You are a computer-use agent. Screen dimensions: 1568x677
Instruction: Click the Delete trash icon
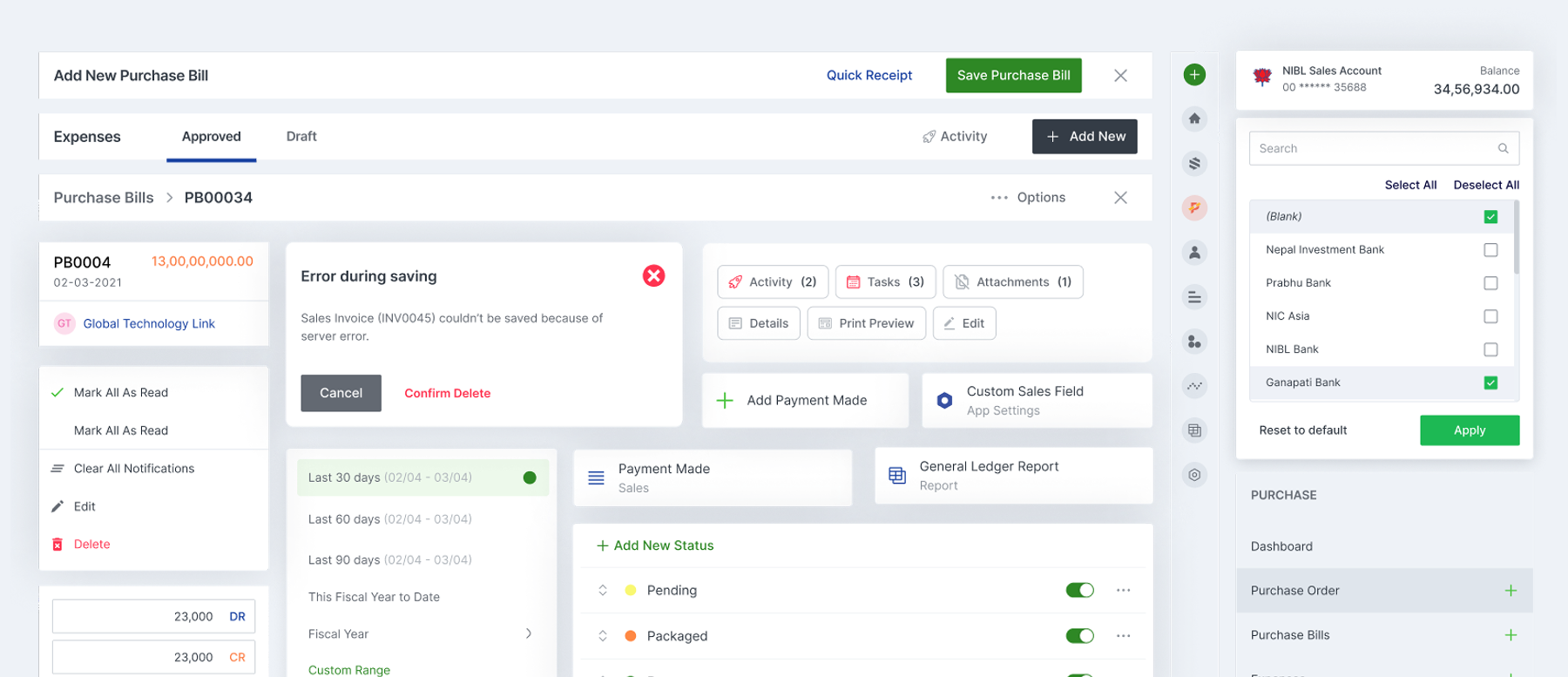[57, 545]
